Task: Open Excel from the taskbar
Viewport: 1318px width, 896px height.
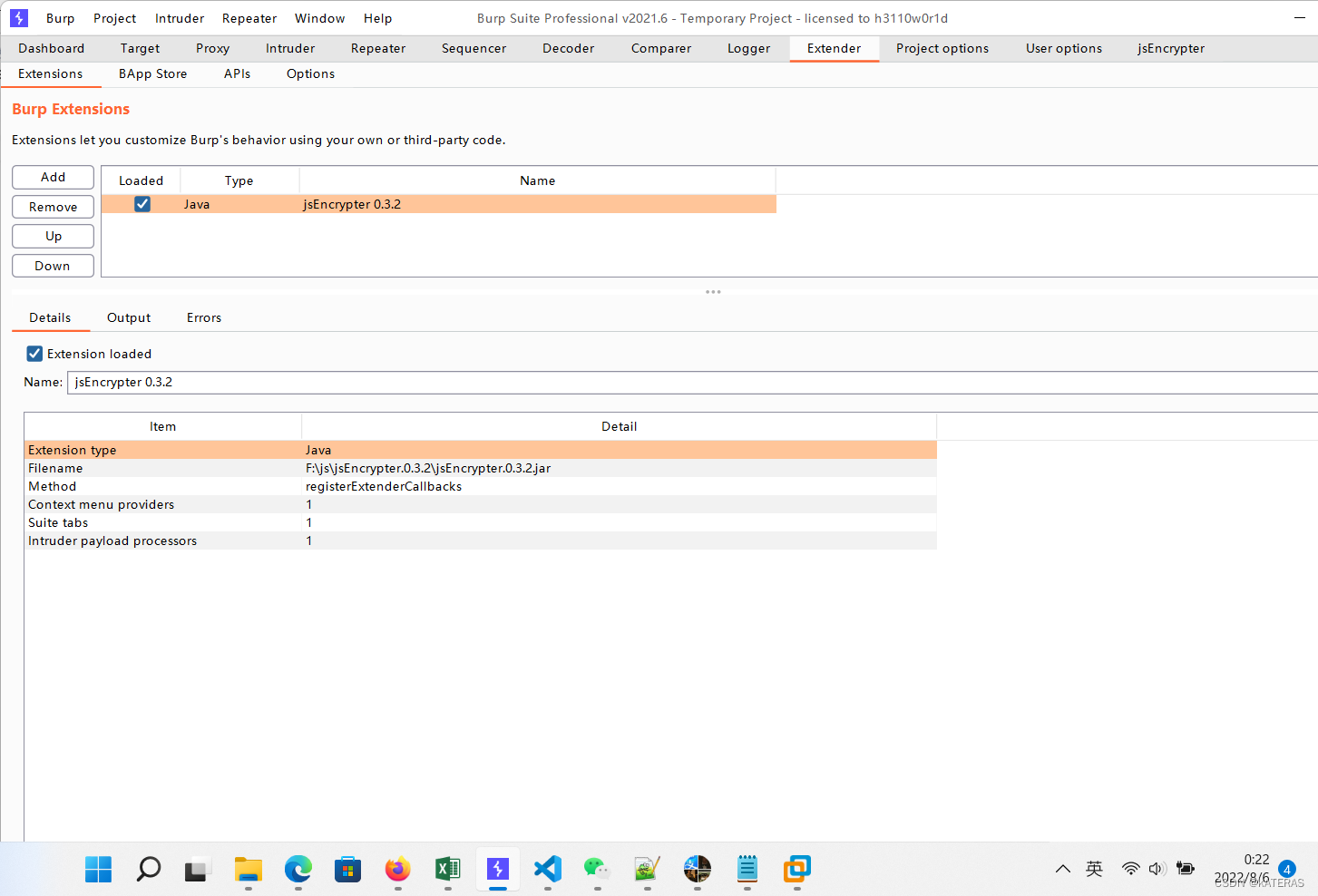Action: pos(447,869)
